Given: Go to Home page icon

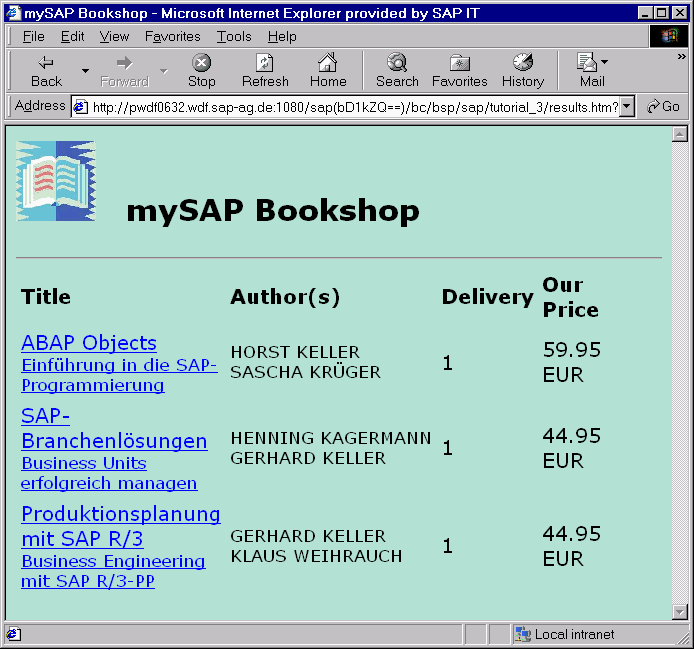Looking at the screenshot, I should point(327,63).
